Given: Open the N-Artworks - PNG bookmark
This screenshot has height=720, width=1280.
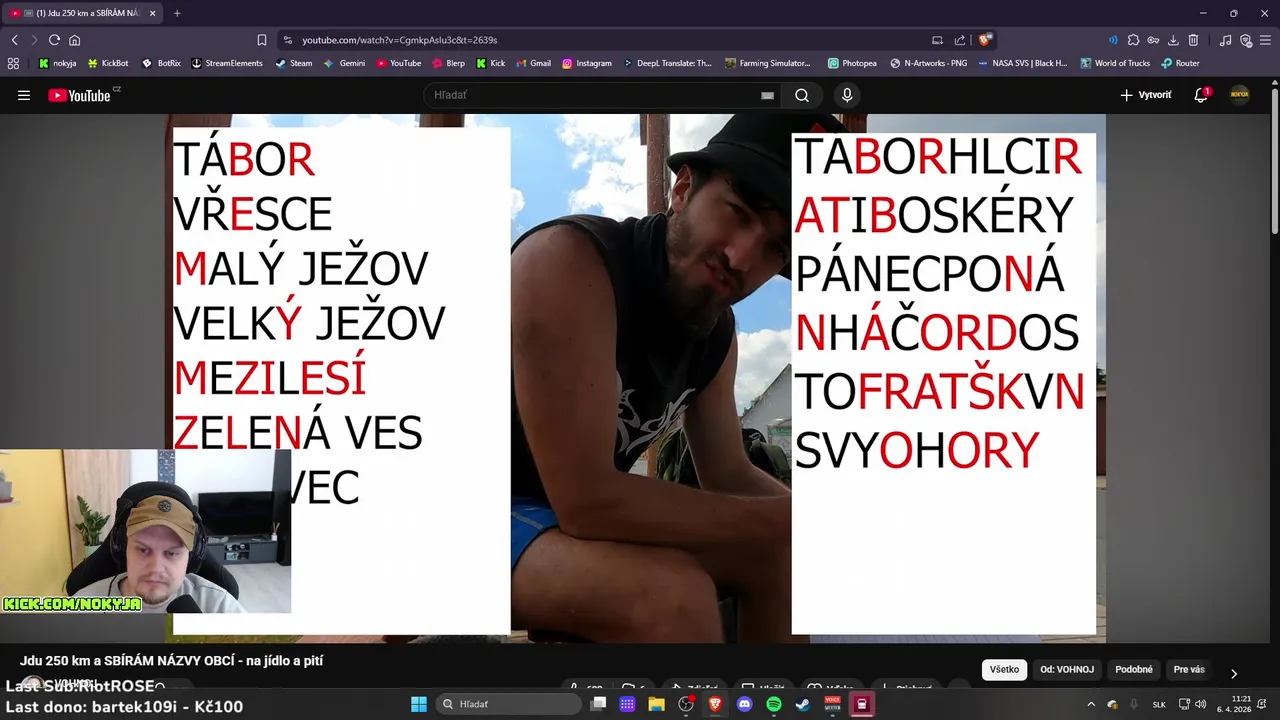Looking at the screenshot, I should coord(928,63).
